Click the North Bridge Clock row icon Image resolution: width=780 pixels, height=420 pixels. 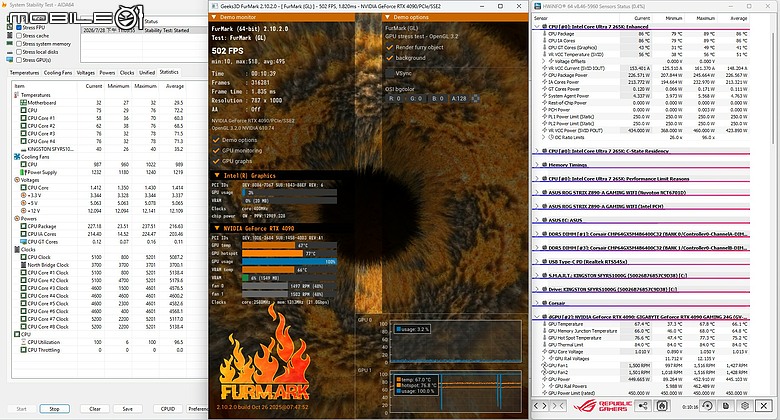coord(23,265)
